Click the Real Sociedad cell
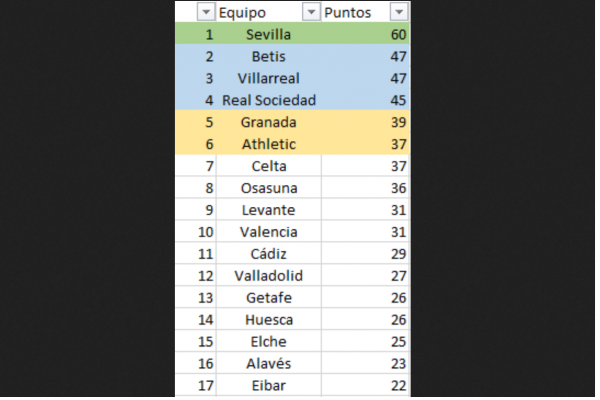 click(x=268, y=100)
